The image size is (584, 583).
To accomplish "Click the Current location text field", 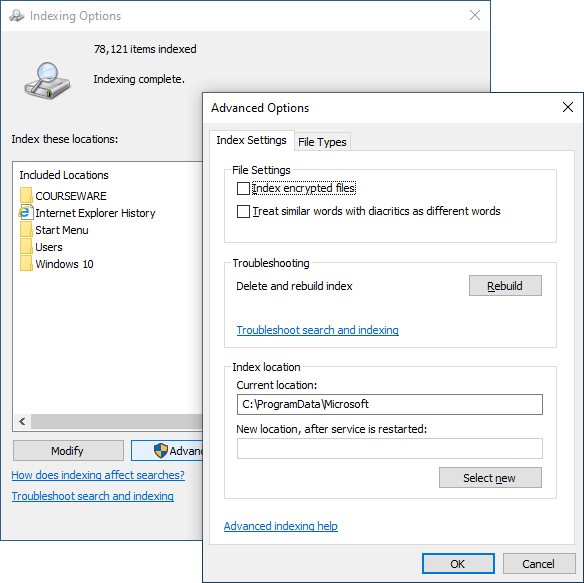I will pos(390,404).
